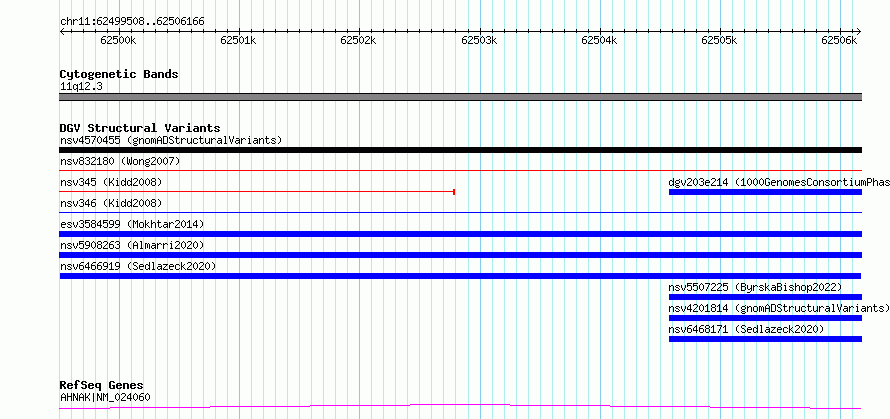Click the 62503k ruler tick label
Viewport: 890px width, 419px height.
tap(479, 40)
